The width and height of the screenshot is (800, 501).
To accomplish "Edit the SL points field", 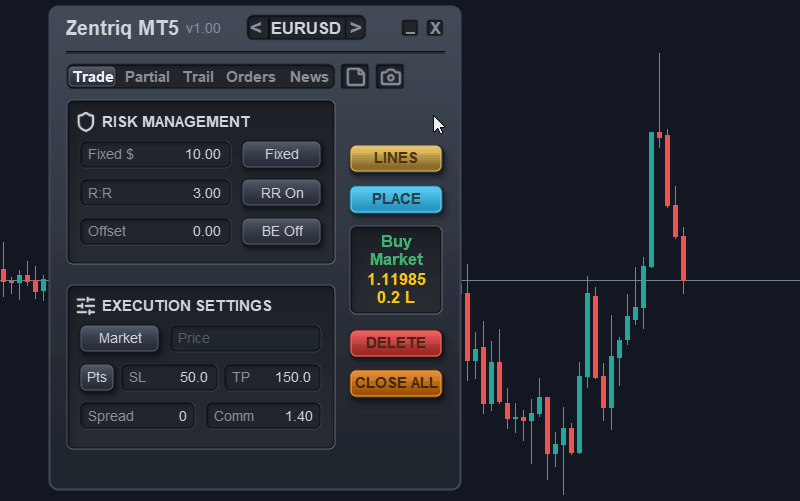I will tap(169, 378).
